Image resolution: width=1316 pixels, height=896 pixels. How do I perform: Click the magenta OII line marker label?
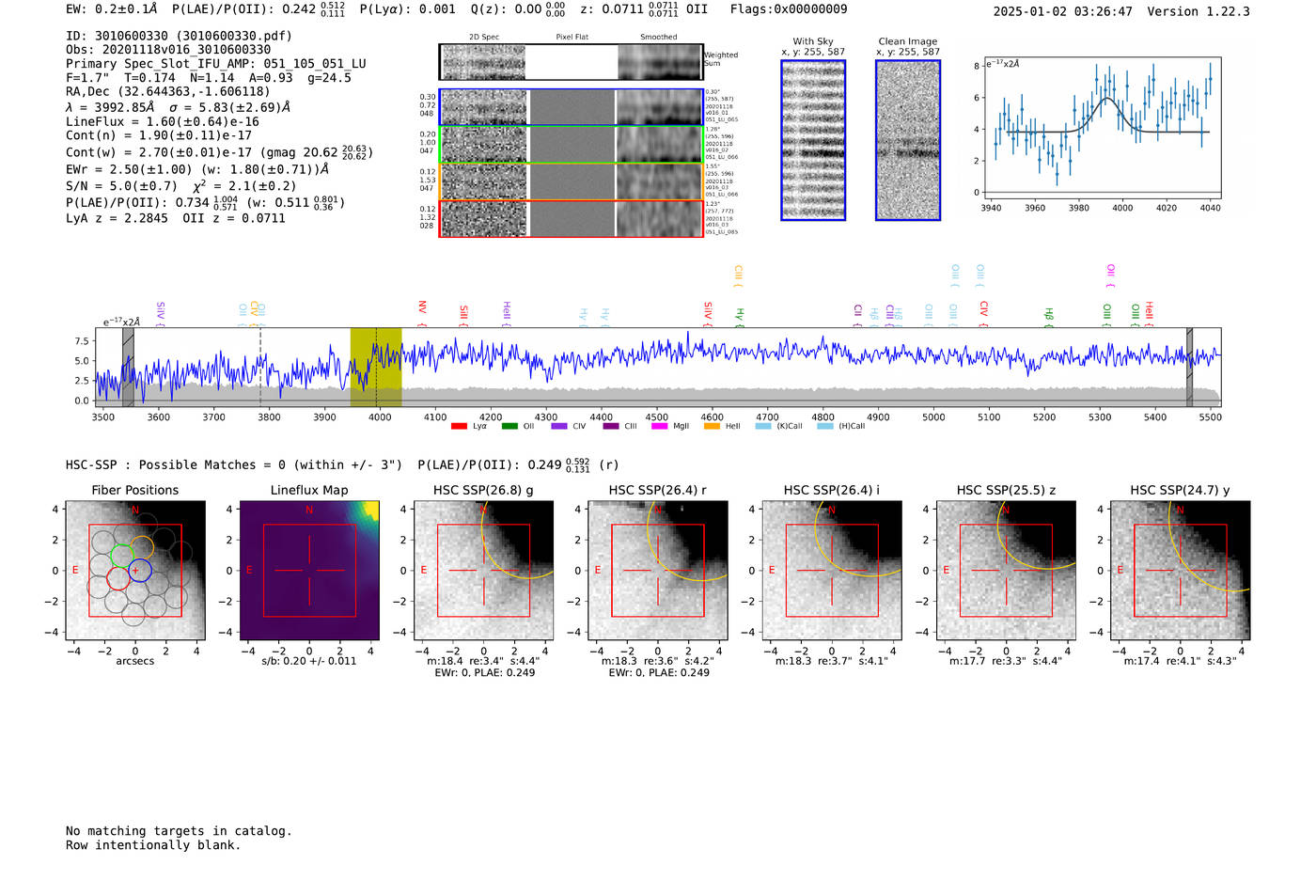[1110, 274]
